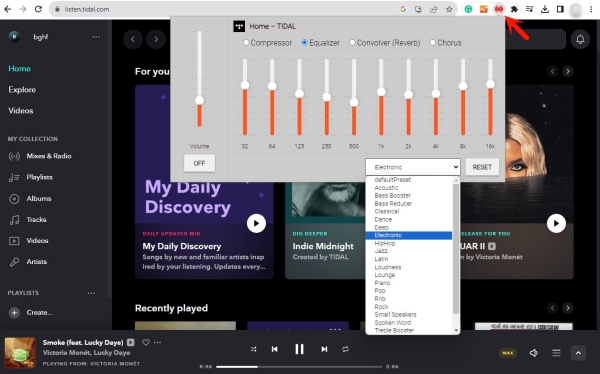Bookmark this page with the star icon
Viewport: 600px width, 374px height.
(449, 9)
